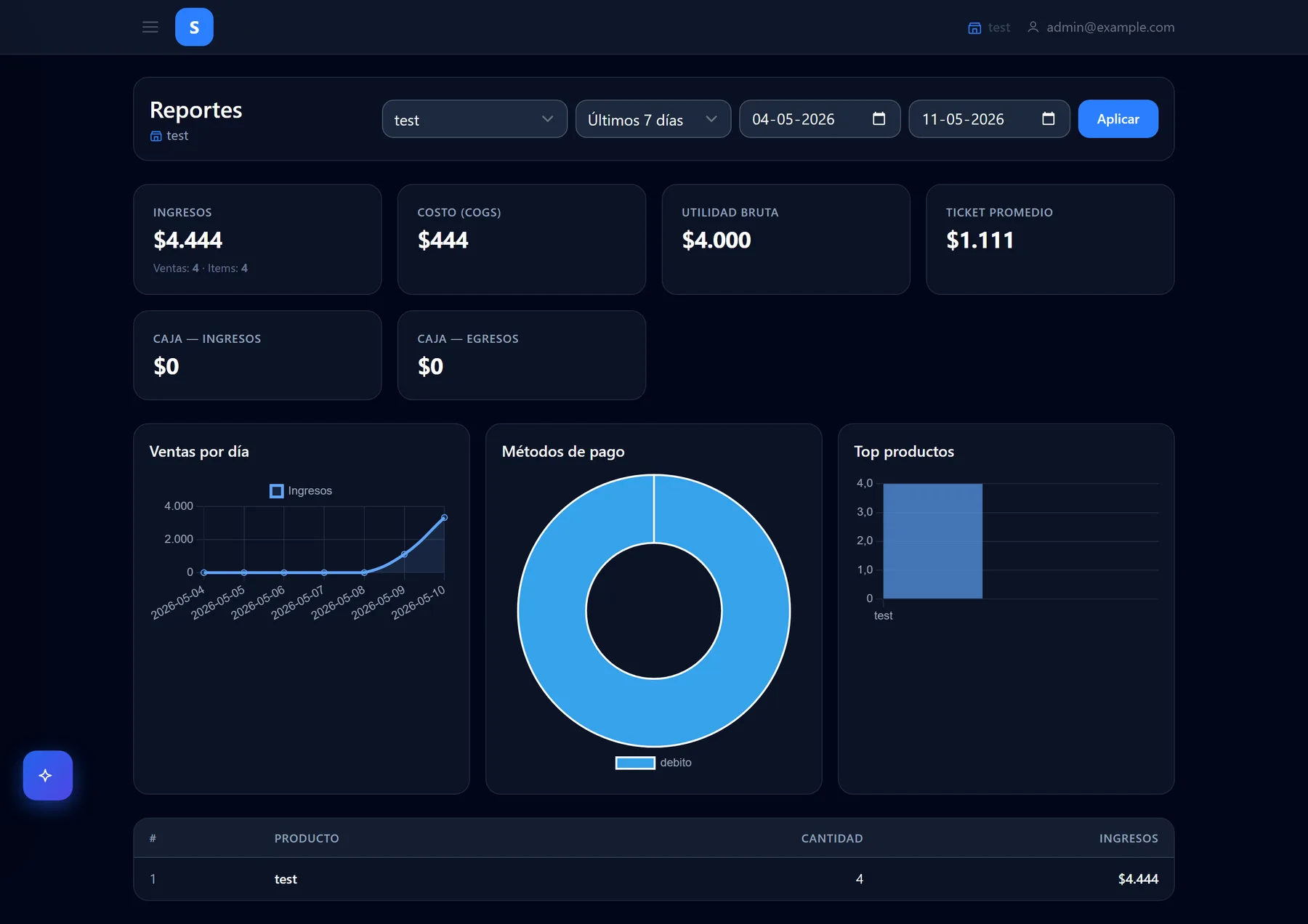This screenshot has width=1308, height=924.
Task: Open calendar picker for start date 04-05-2026
Action: (879, 118)
